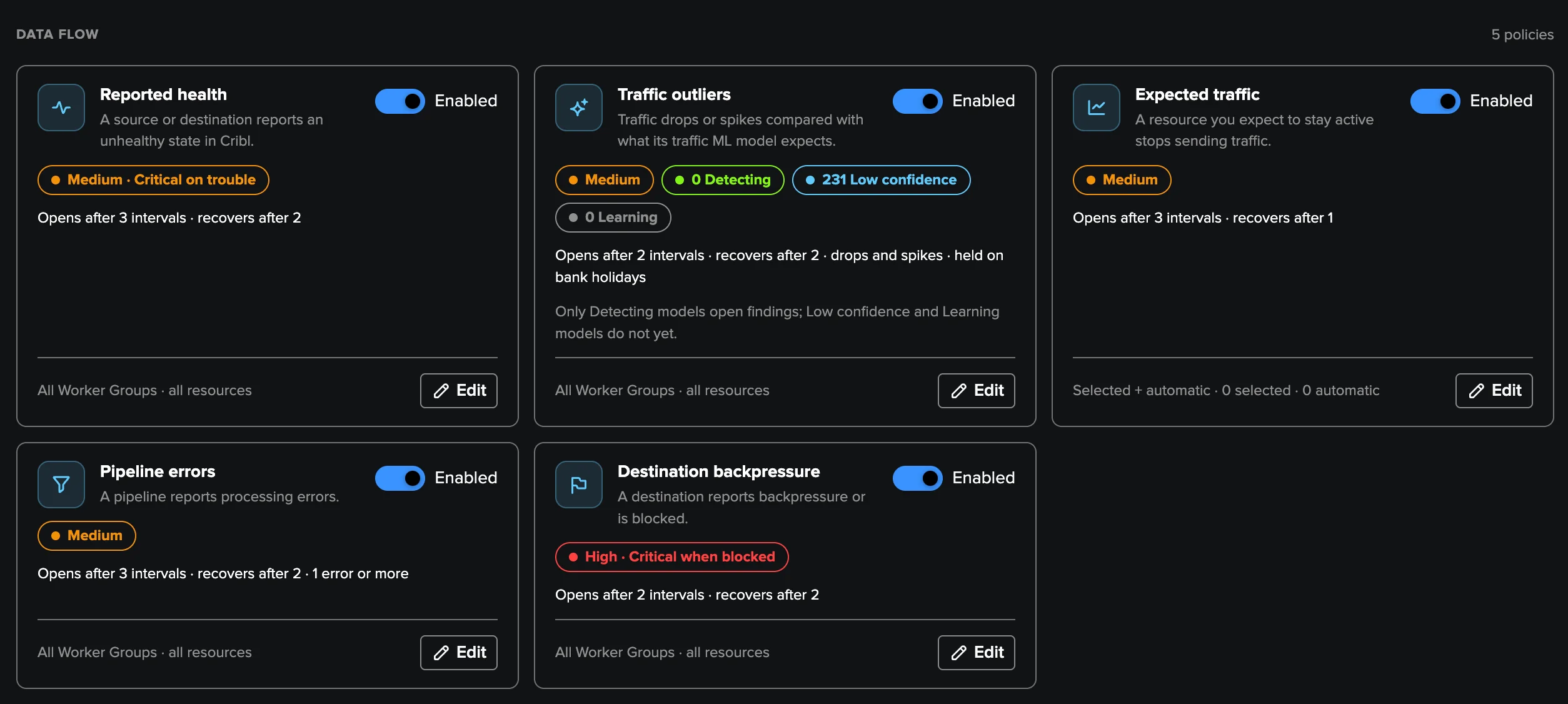This screenshot has width=1568, height=704.
Task: Click the 'DATA FLOW' section heading
Action: (58, 34)
